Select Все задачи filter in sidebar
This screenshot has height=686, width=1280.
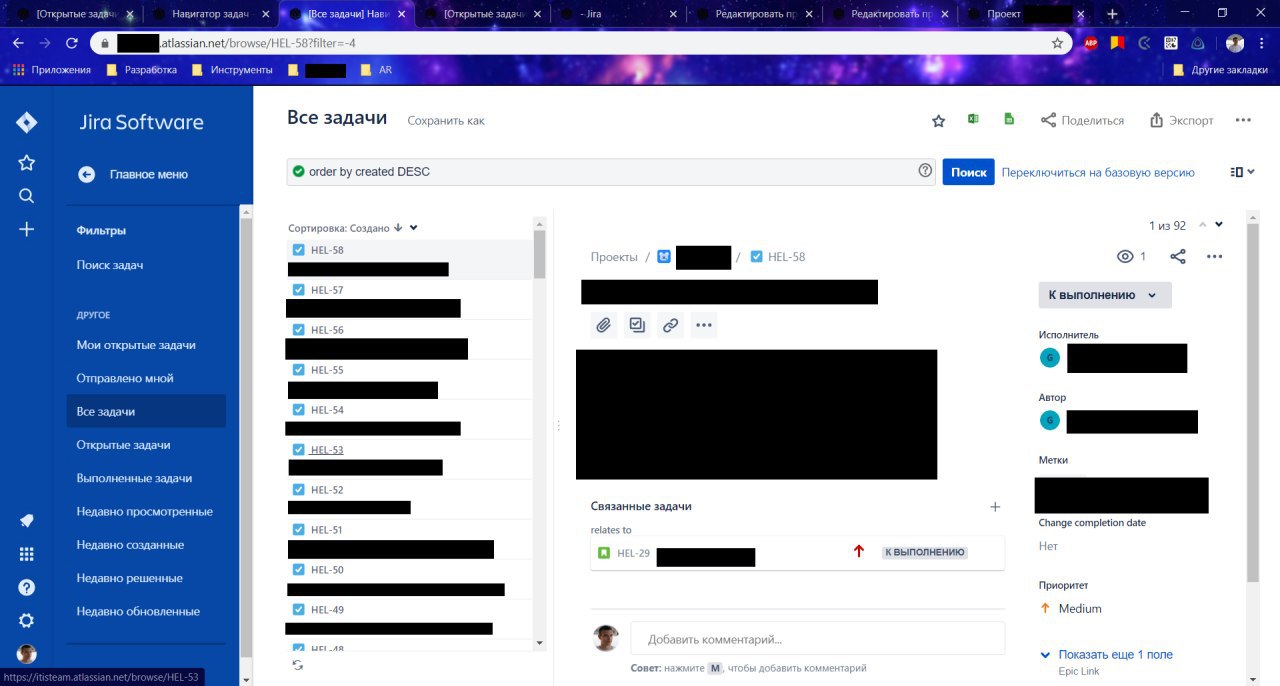[x=146, y=411]
